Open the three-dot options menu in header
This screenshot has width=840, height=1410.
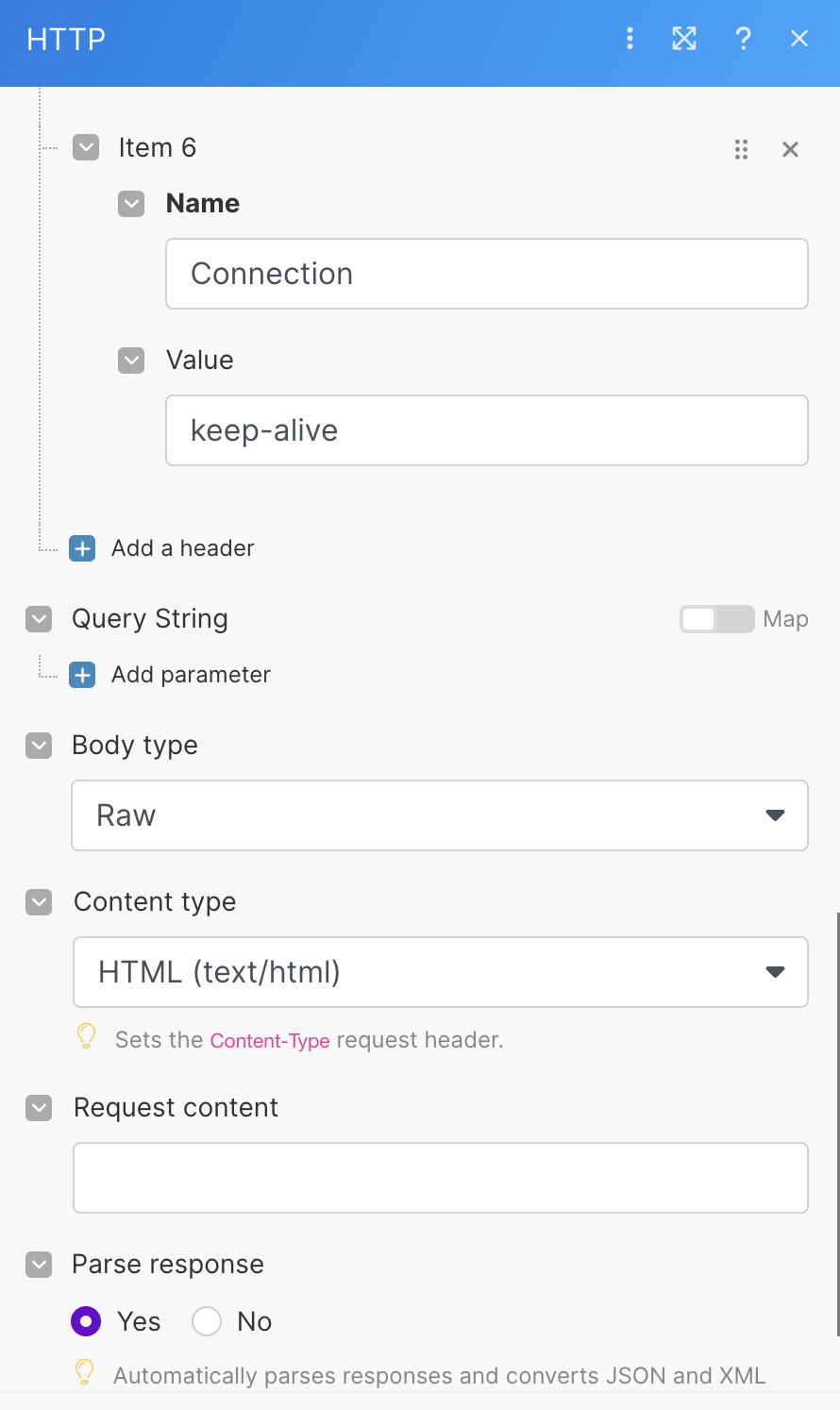click(x=630, y=39)
